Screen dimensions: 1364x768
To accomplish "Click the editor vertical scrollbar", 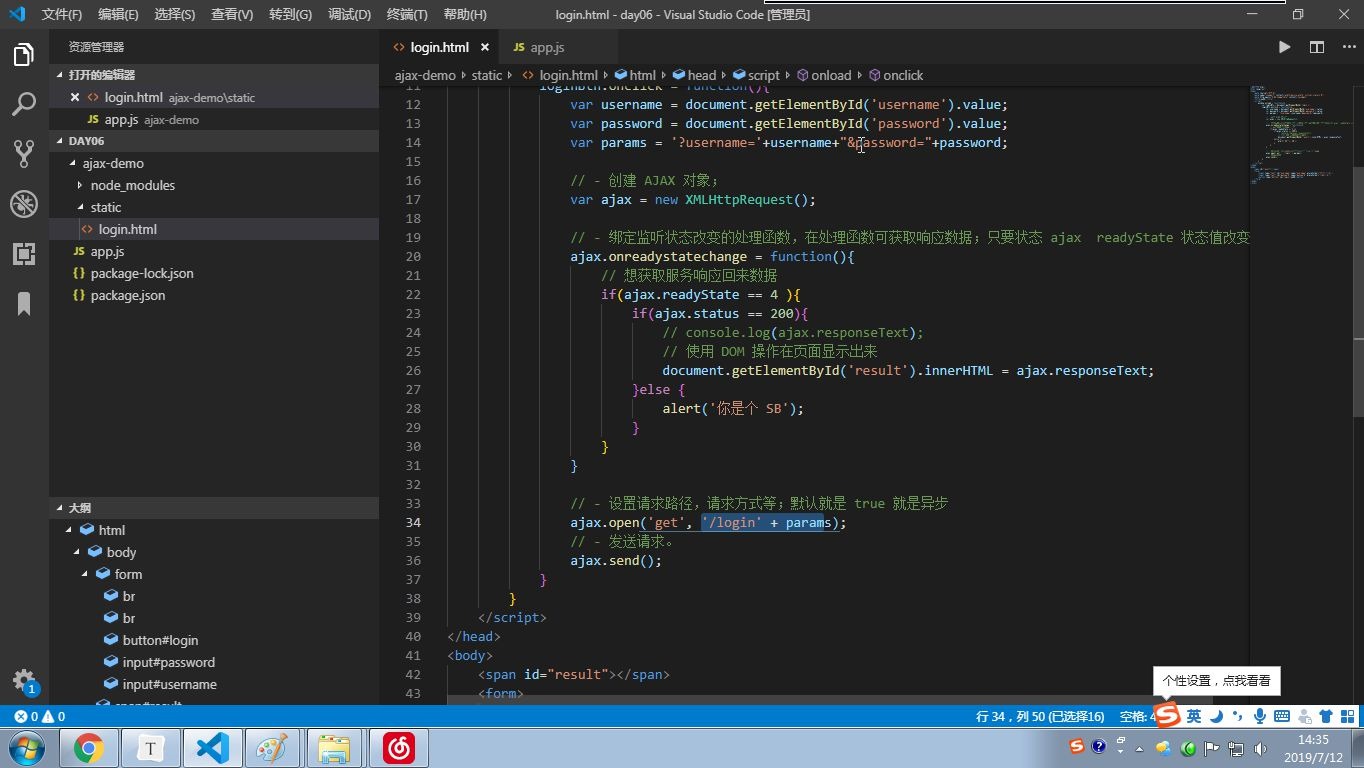I will 1357,291.
